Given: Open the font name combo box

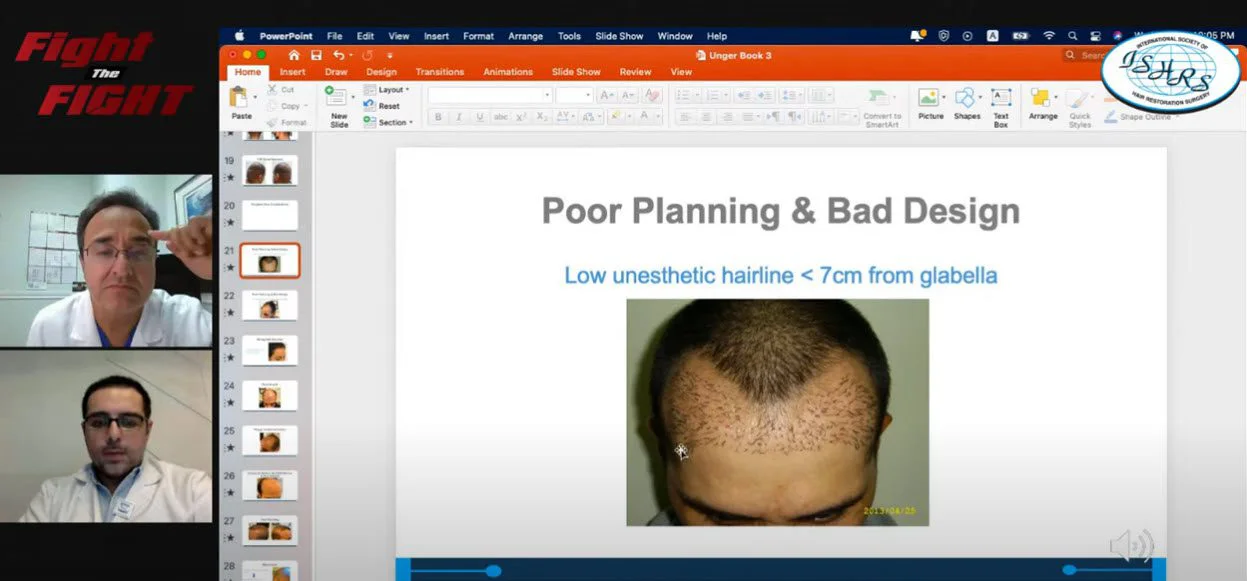Looking at the screenshot, I should (x=489, y=95).
